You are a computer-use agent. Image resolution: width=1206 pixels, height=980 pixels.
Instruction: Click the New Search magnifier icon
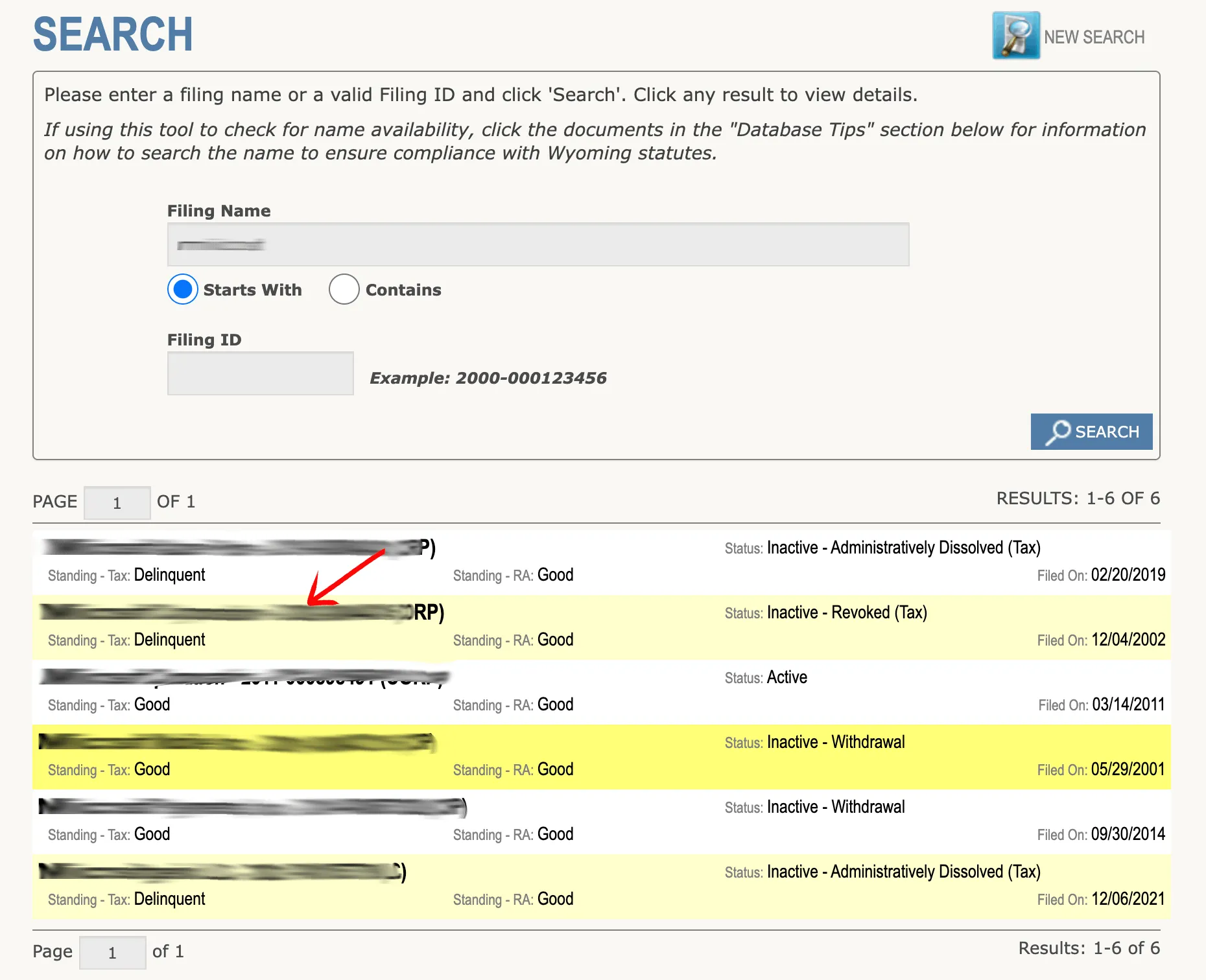(1015, 36)
